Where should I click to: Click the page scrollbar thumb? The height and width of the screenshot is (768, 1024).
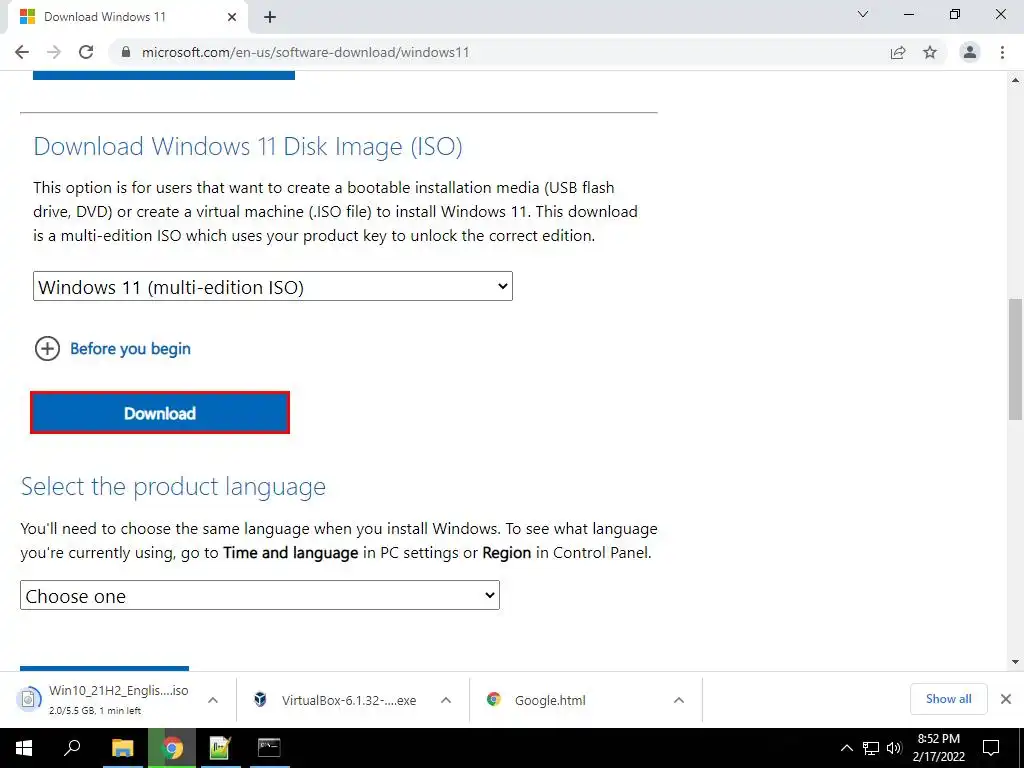click(1015, 360)
